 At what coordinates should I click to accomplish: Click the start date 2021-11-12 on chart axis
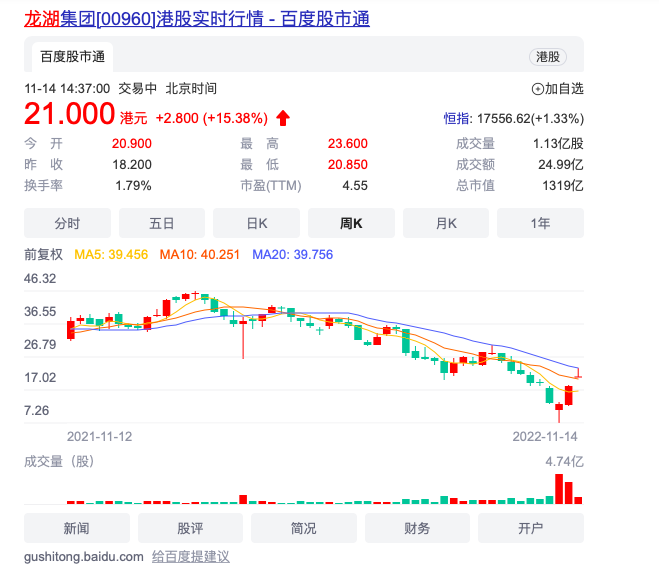pyautogui.click(x=100, y=436)
